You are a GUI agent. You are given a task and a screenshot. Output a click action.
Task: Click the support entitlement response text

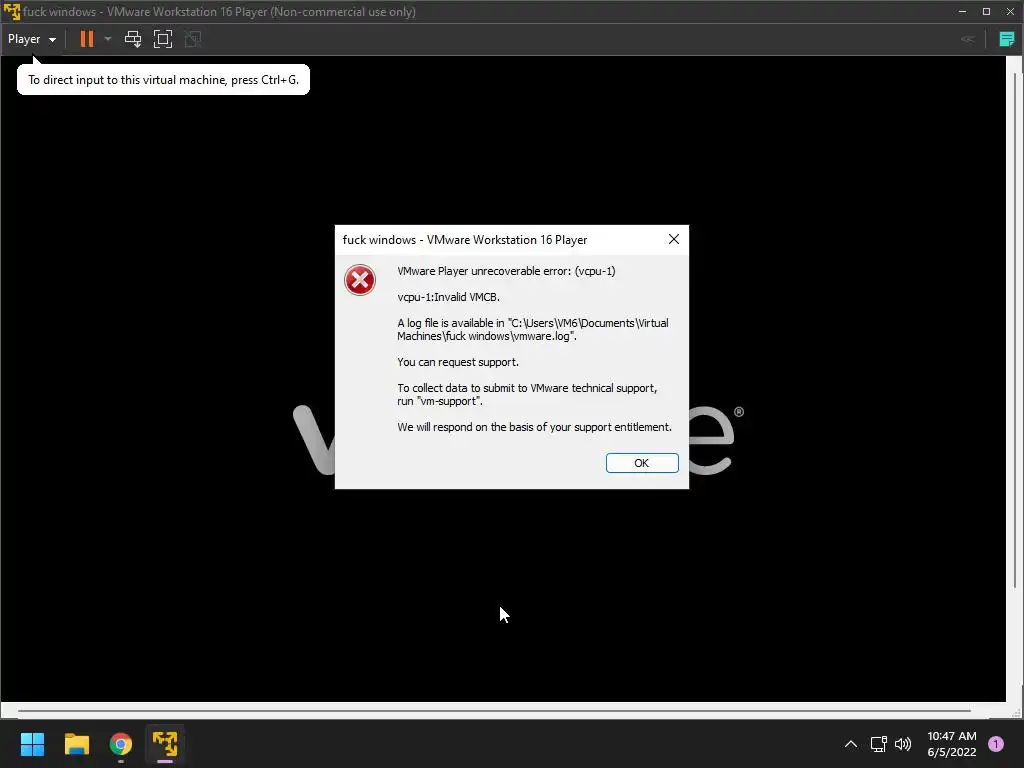click(534, 427)
